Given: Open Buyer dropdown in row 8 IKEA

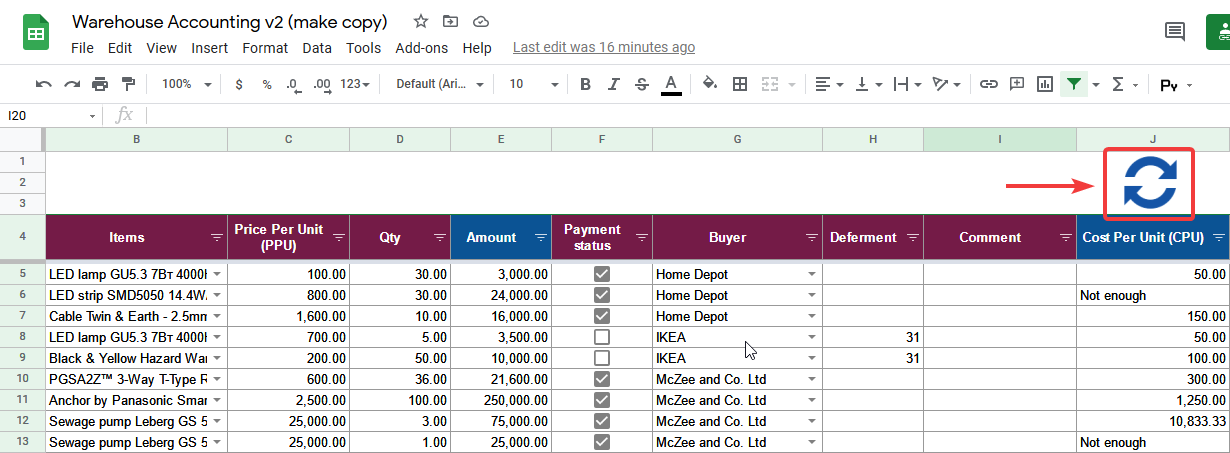Looking at the screenshot, I should [x=812, y=337].
